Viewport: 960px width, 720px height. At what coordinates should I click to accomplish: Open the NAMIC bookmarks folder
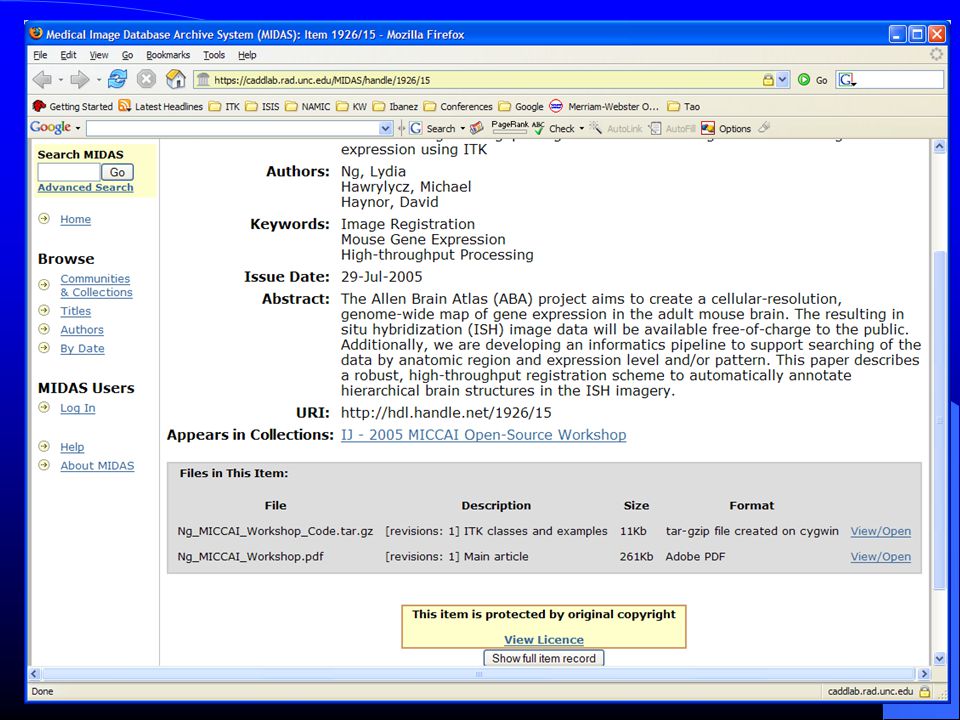(307, 107)
